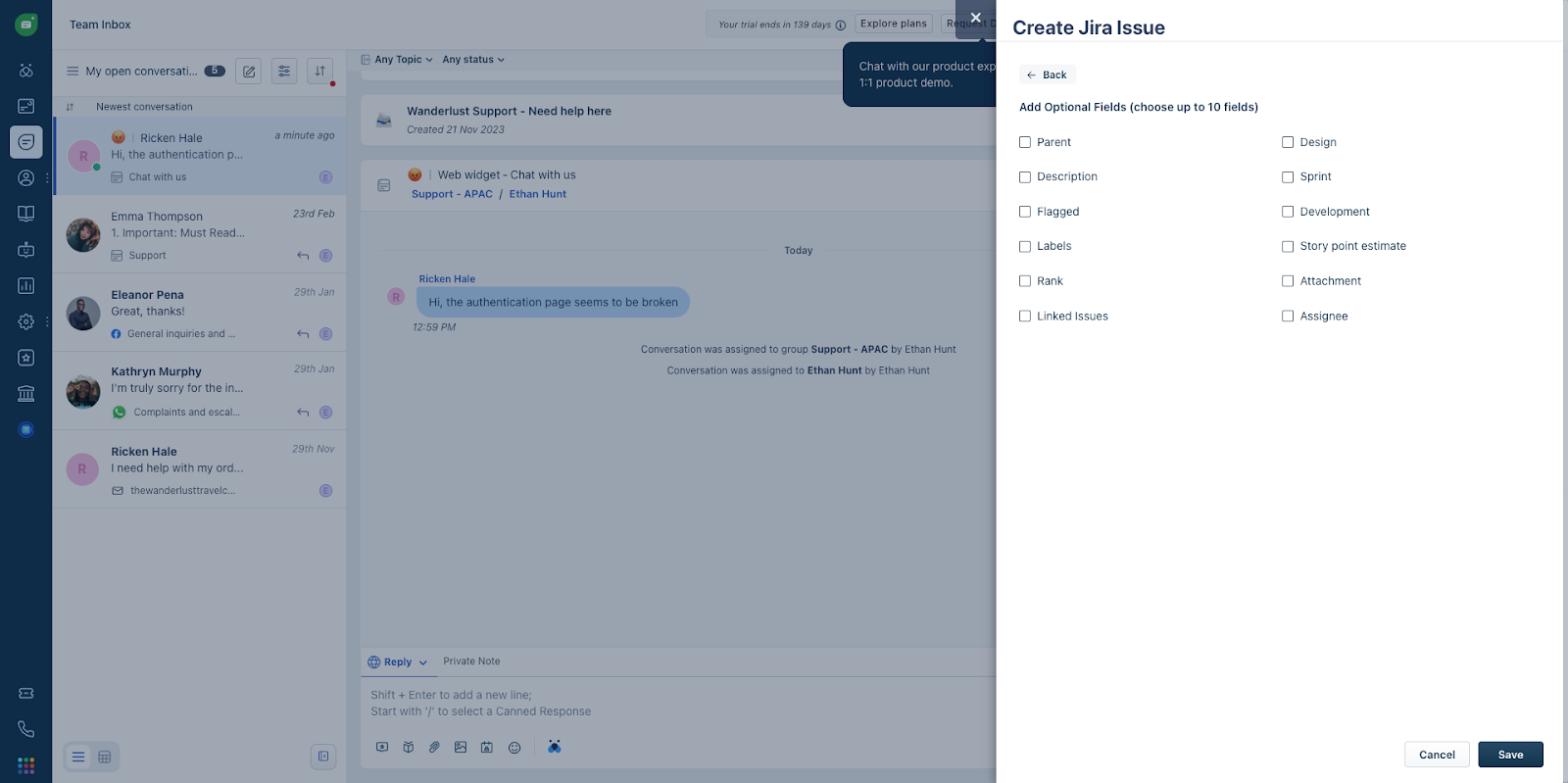Check the Story point estimate checkbox
The image size is (1568, 783).
point(1288,247)
